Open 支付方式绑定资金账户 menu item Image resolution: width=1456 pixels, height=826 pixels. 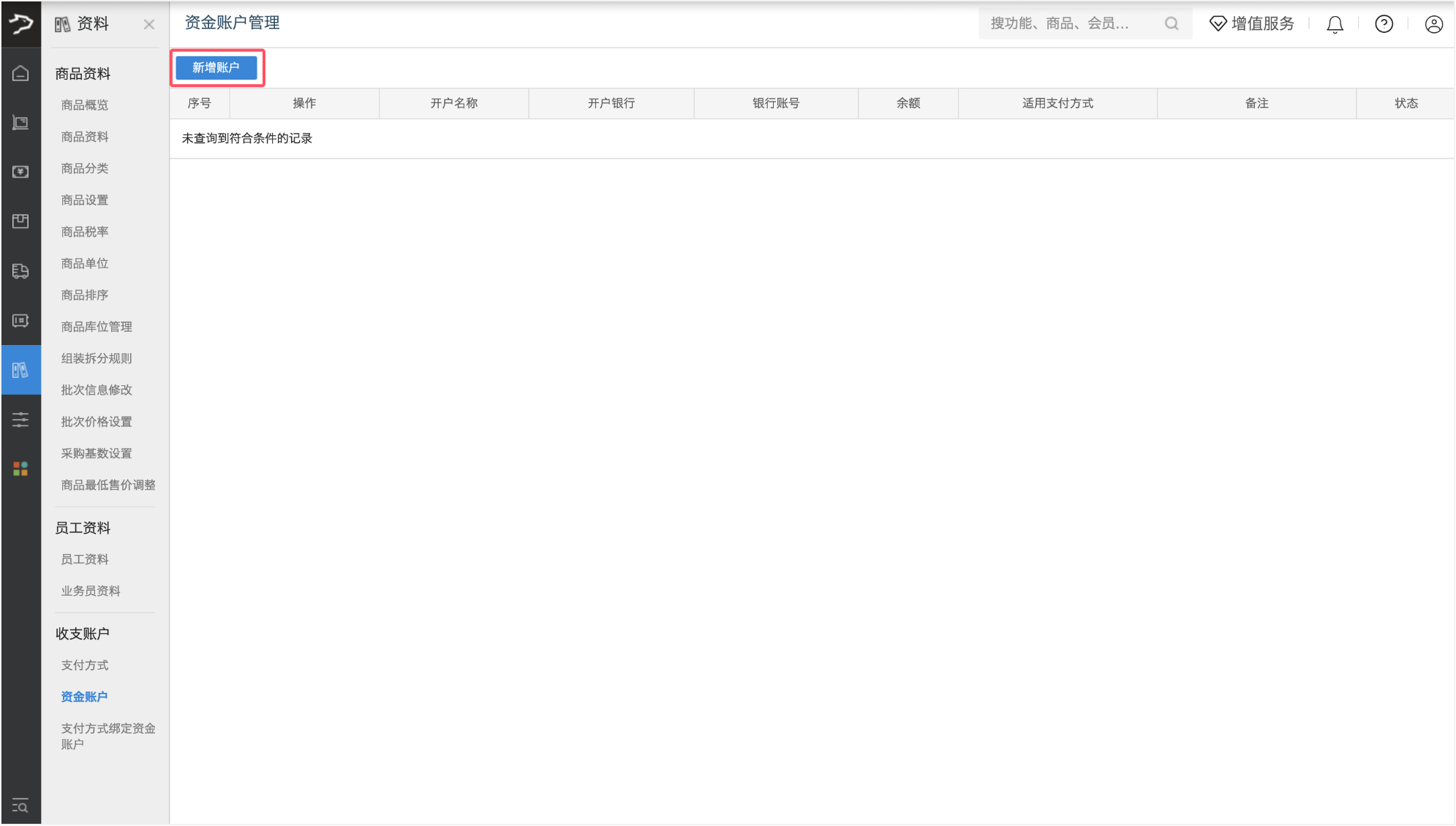[107, 736]
